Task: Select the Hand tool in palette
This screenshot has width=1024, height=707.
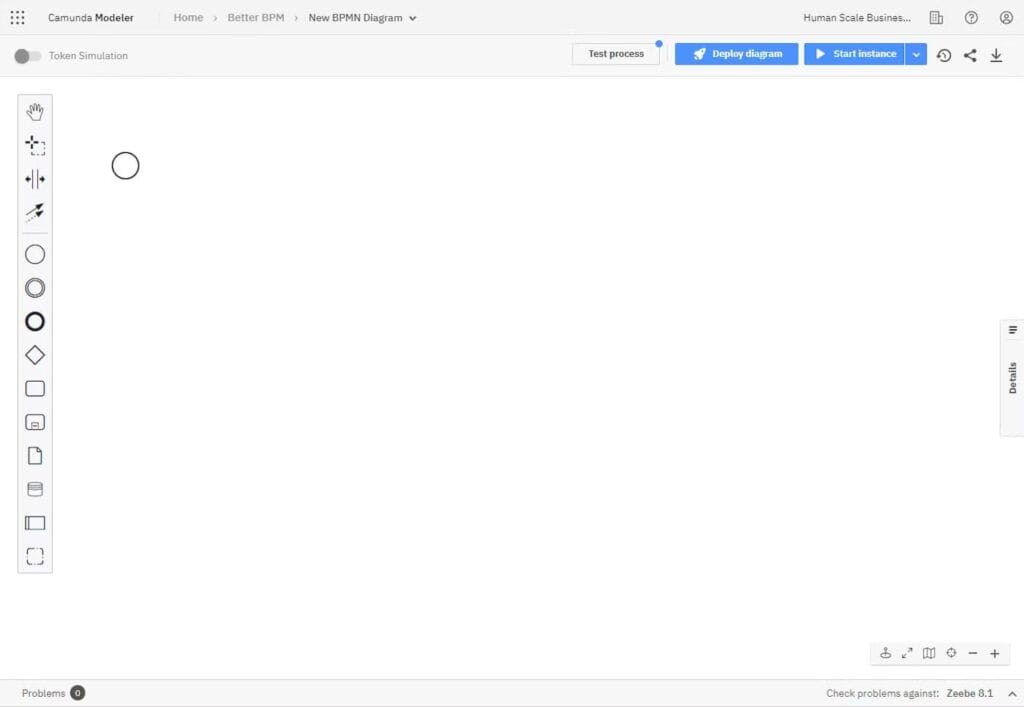Action: tap(35, 111)
